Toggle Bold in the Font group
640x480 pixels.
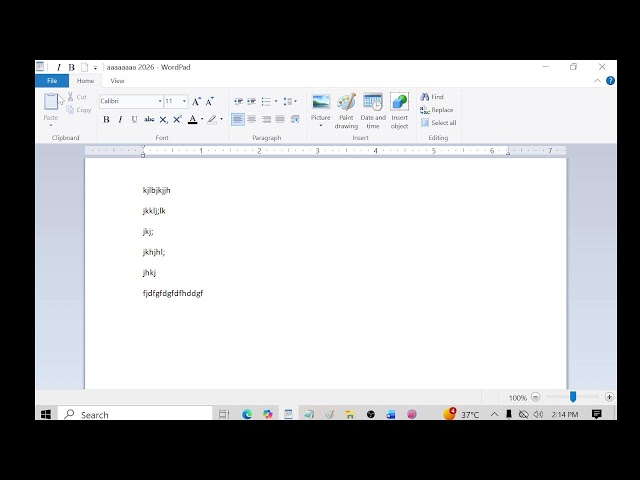click(106, 120)
